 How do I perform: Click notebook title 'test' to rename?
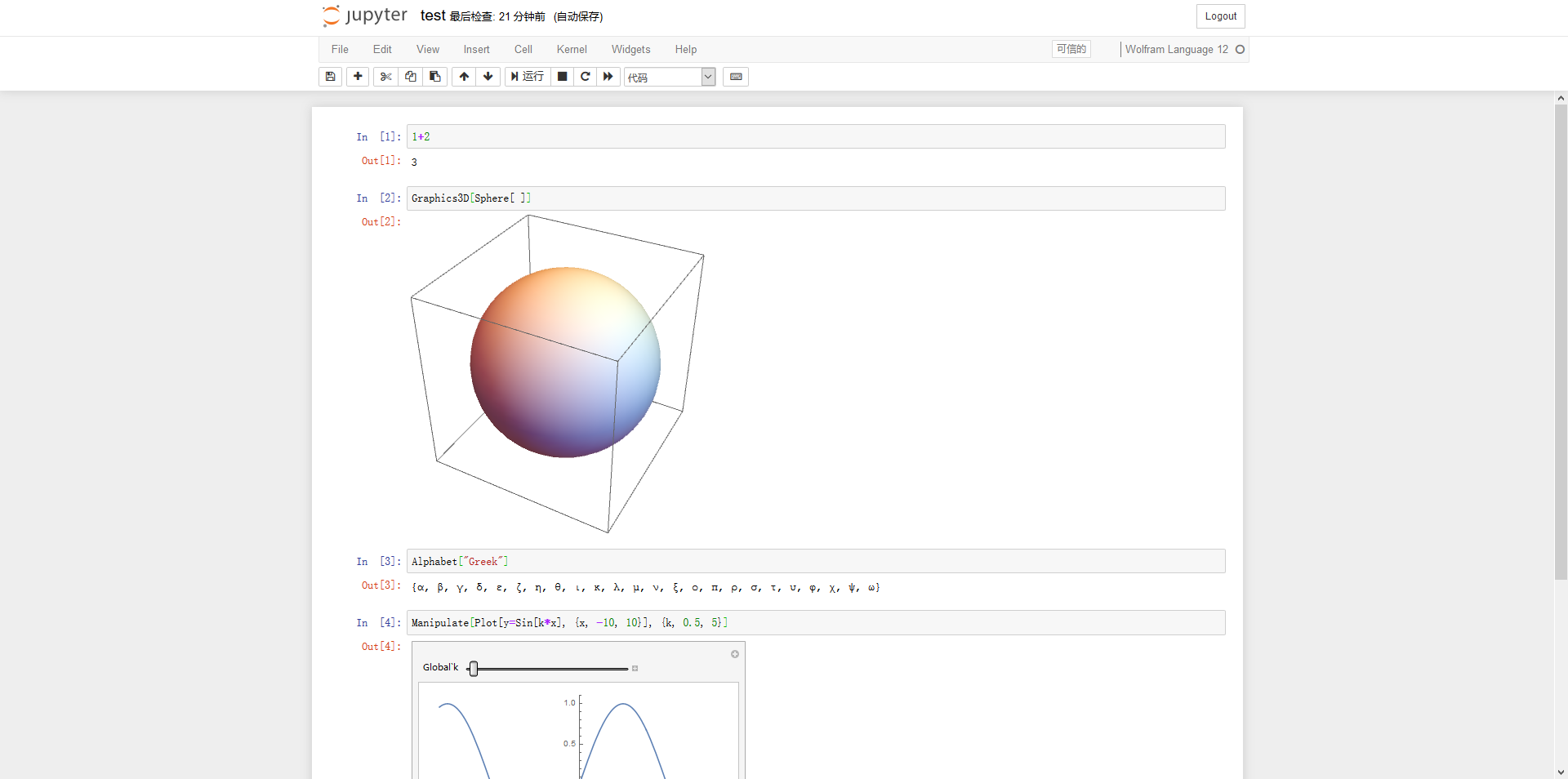point(433,16)
